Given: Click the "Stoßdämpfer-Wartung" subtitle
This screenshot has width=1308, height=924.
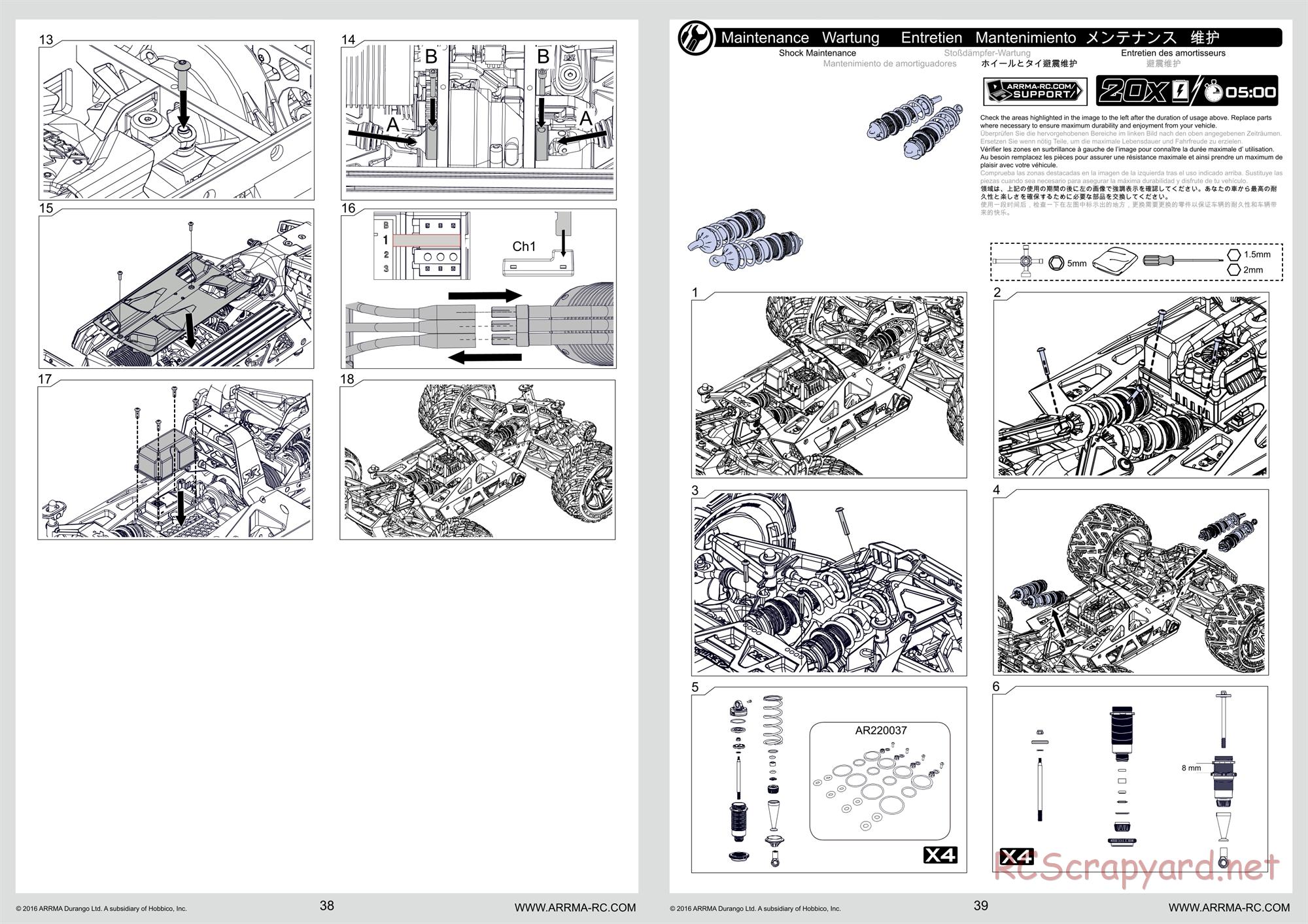Looking at the screenshot, I should tap(988, 53).
